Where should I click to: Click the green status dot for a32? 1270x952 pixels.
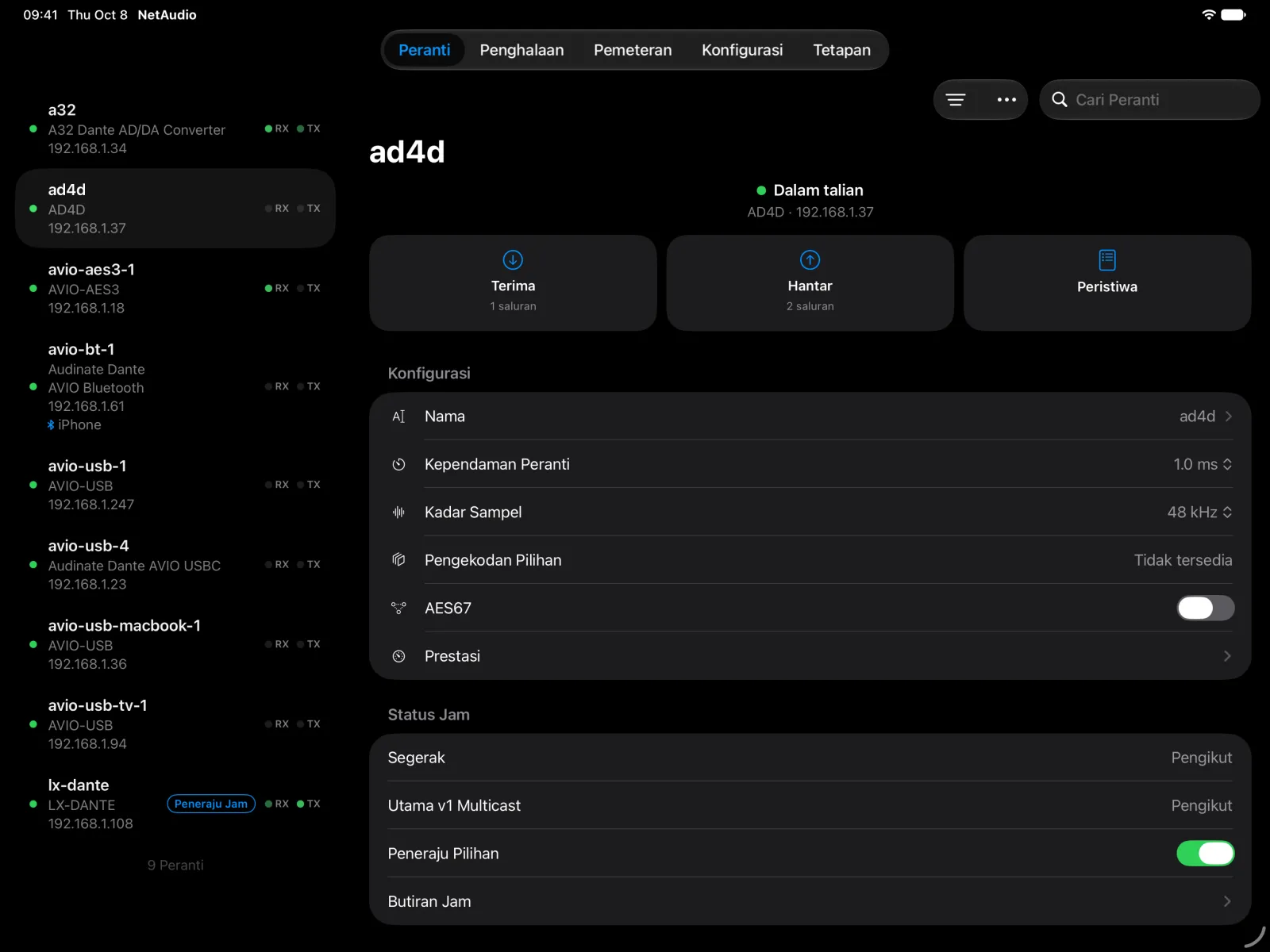tap(33, 129)
